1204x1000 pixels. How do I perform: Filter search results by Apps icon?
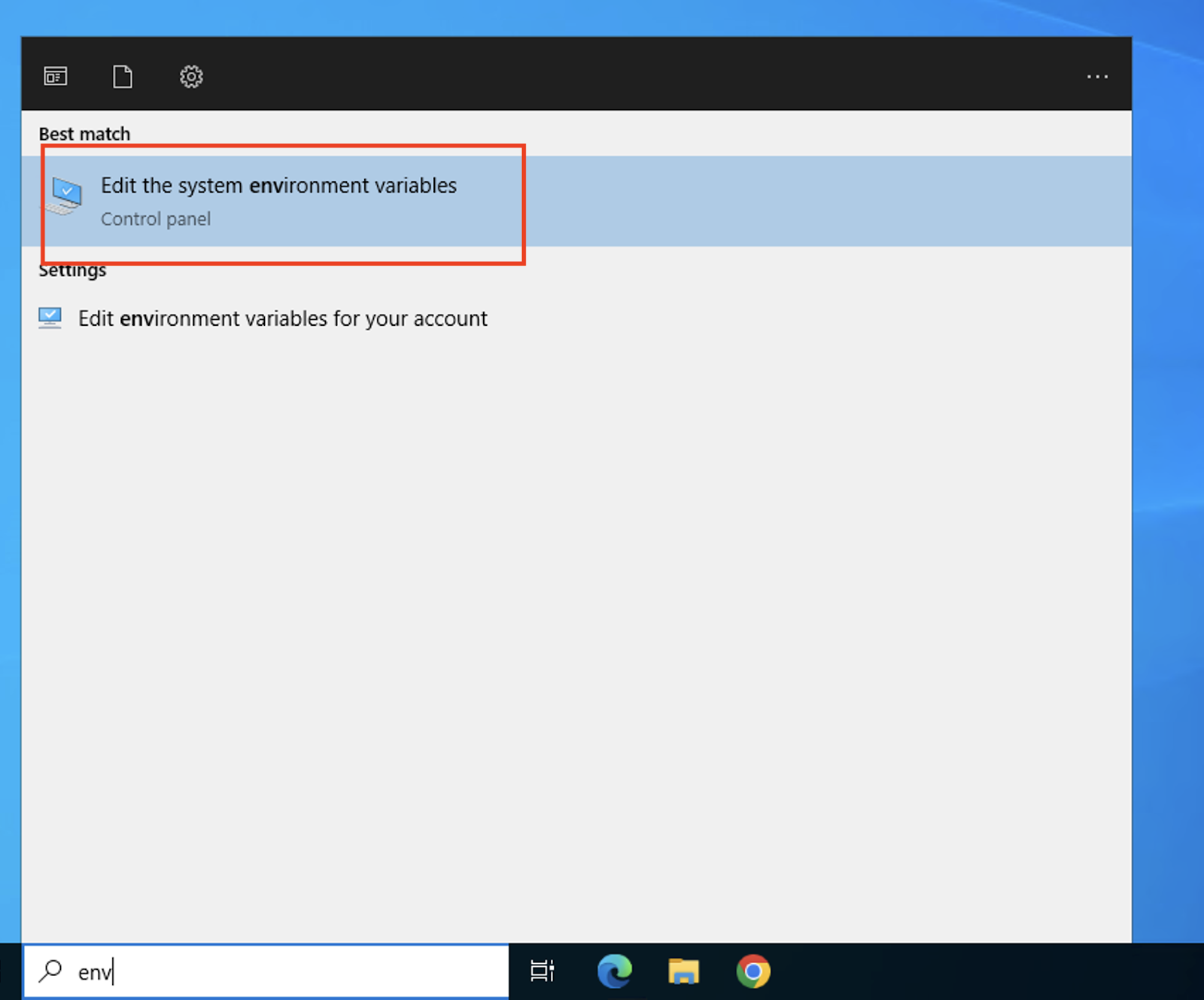(x=56, y=77)
